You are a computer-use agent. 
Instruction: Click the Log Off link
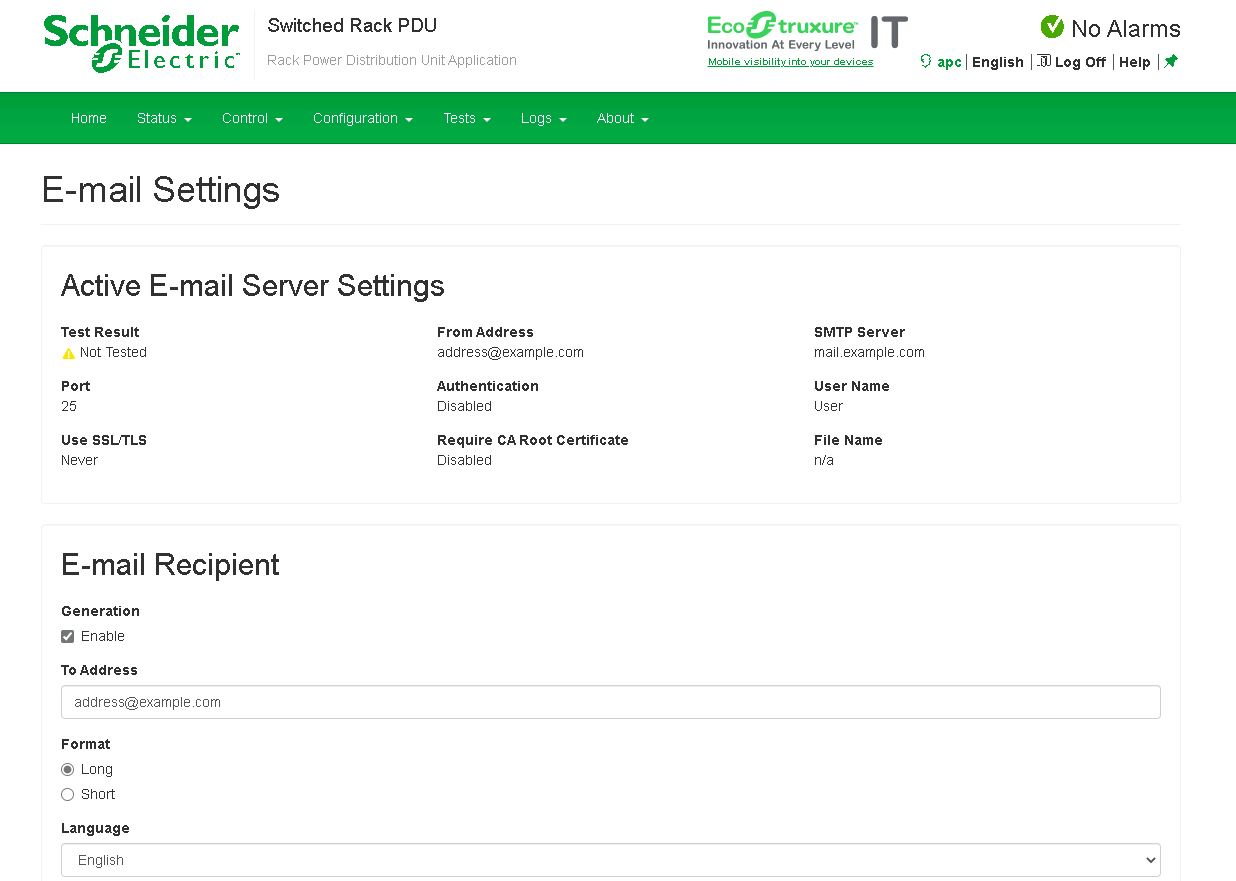tap(1080, 62)
